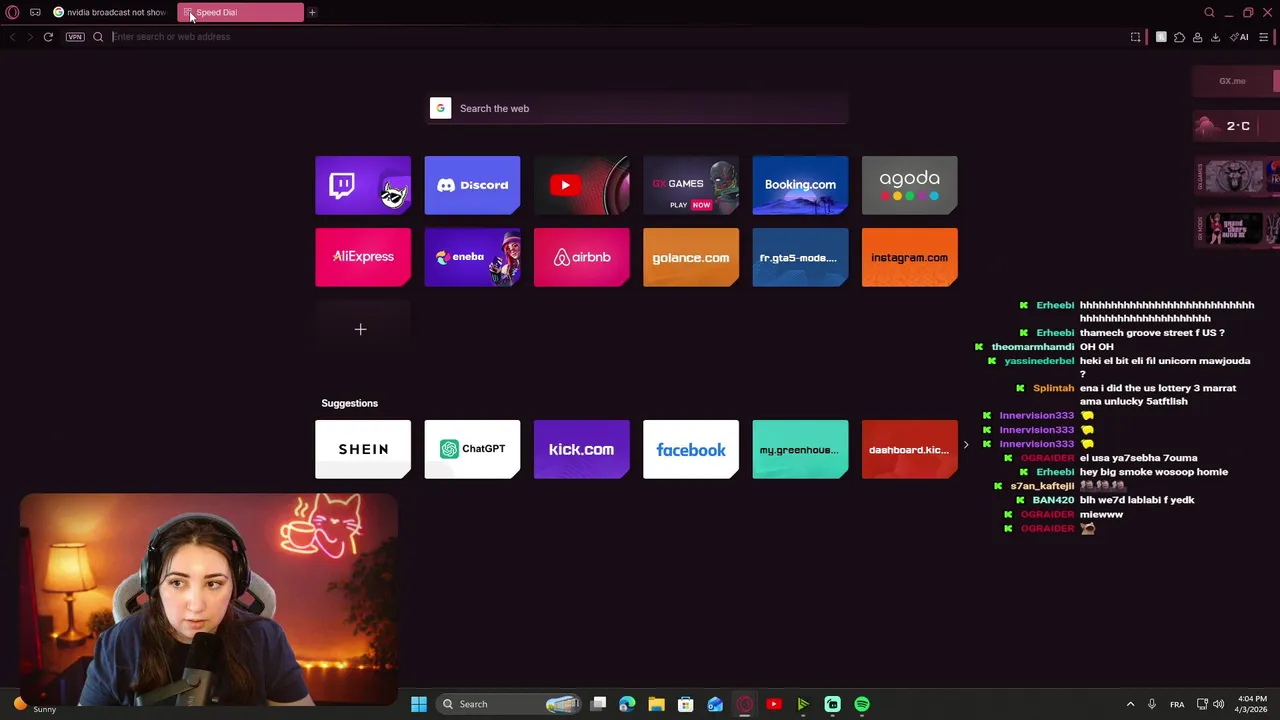The image size is (1280, 720).
Task: Open the profile account icon
Action: [1197, 37]
